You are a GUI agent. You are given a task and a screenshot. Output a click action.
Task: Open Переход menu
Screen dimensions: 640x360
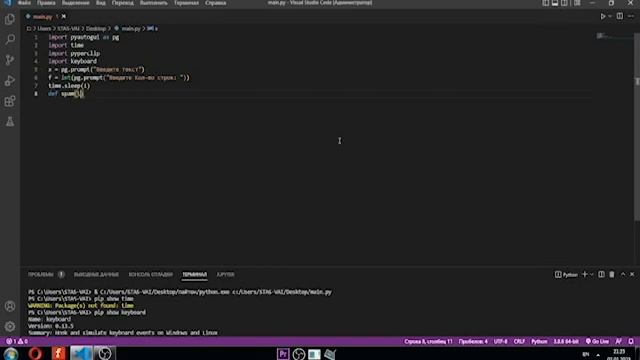click(x=122, y=3)
